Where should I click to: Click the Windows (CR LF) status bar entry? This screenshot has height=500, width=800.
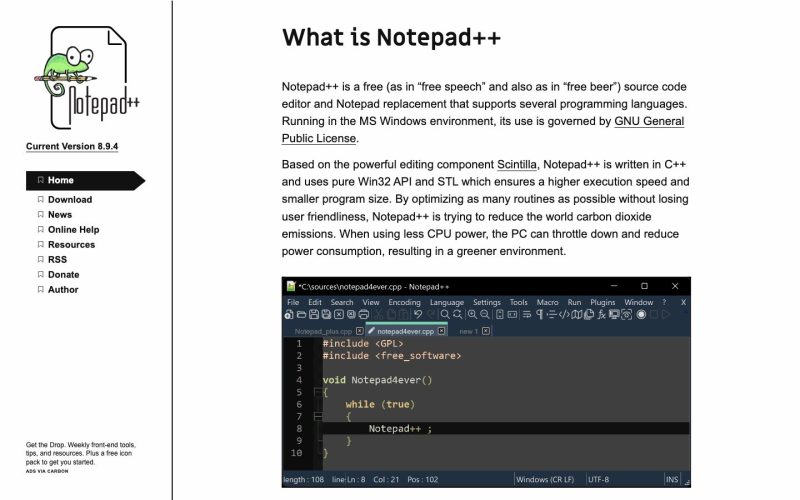pyautogui.click(x=545, y=480)
